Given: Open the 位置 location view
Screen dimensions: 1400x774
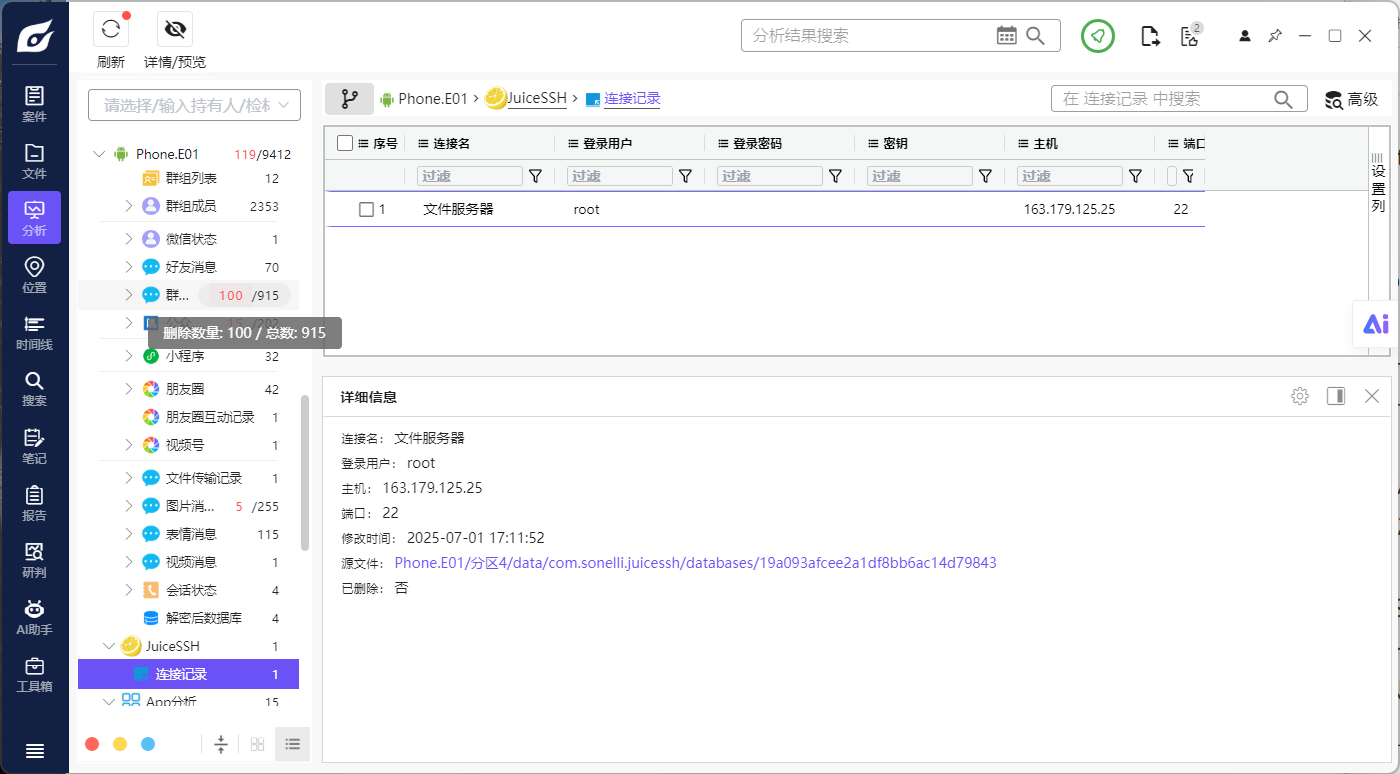Looking at the screenshot, I should pyautogui.click(x=34, y=275).
